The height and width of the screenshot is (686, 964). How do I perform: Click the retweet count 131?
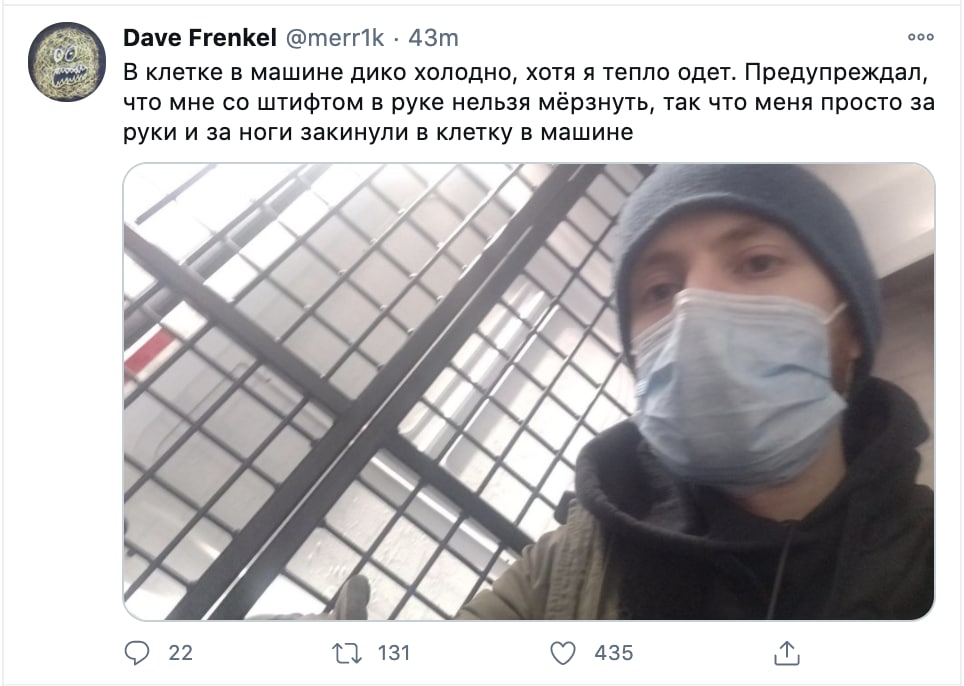pyautogui.click(x=393, y=653)
